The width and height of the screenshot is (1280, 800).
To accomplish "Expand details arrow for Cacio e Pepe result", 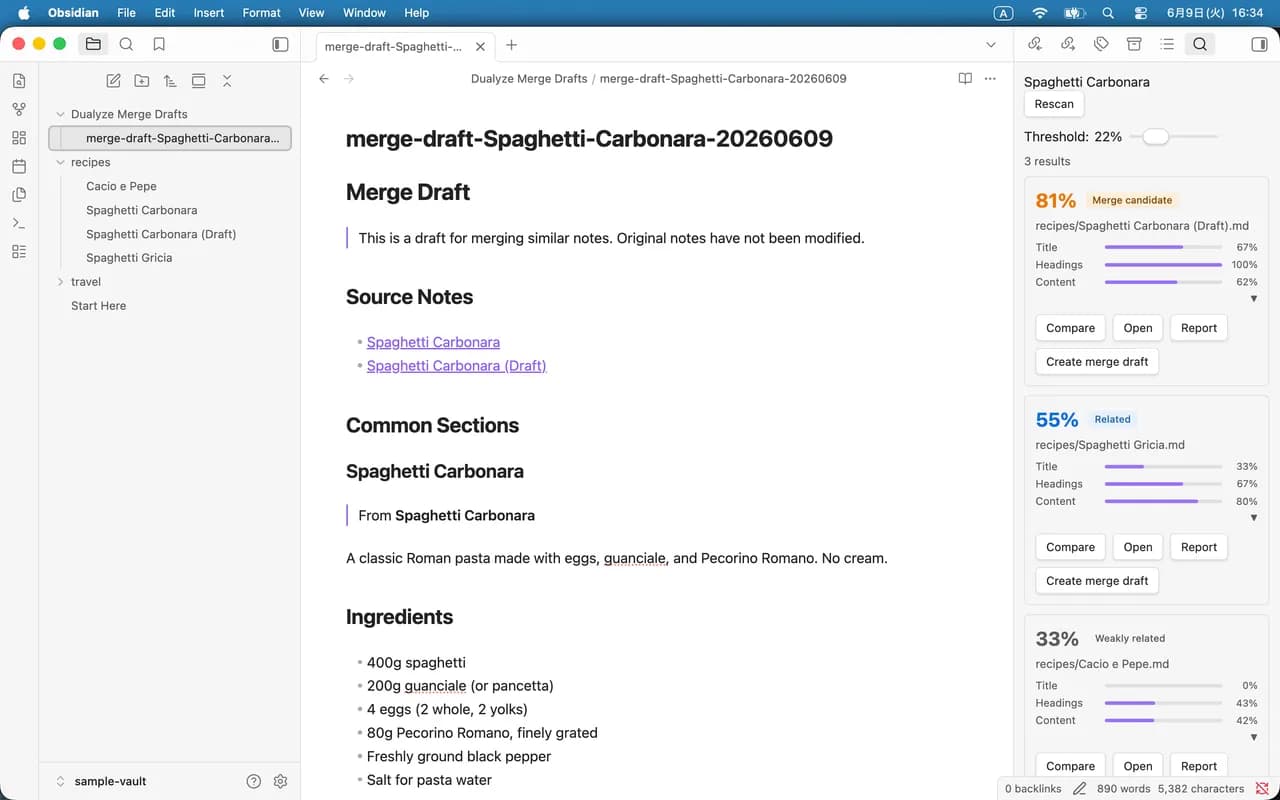I will pyautogui.click(x=1253, y=737).
